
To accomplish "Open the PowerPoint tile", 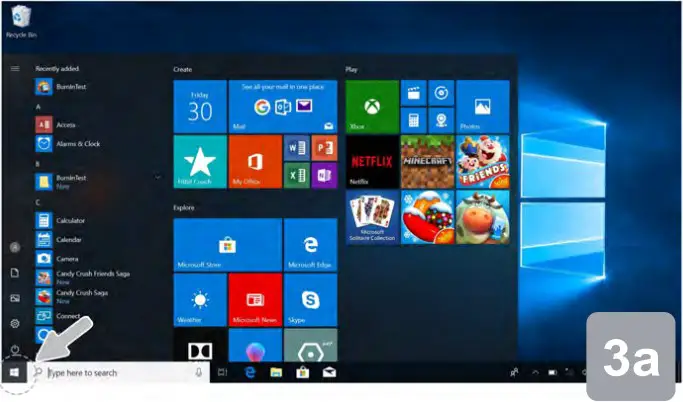I will click(x=324, y=148).
